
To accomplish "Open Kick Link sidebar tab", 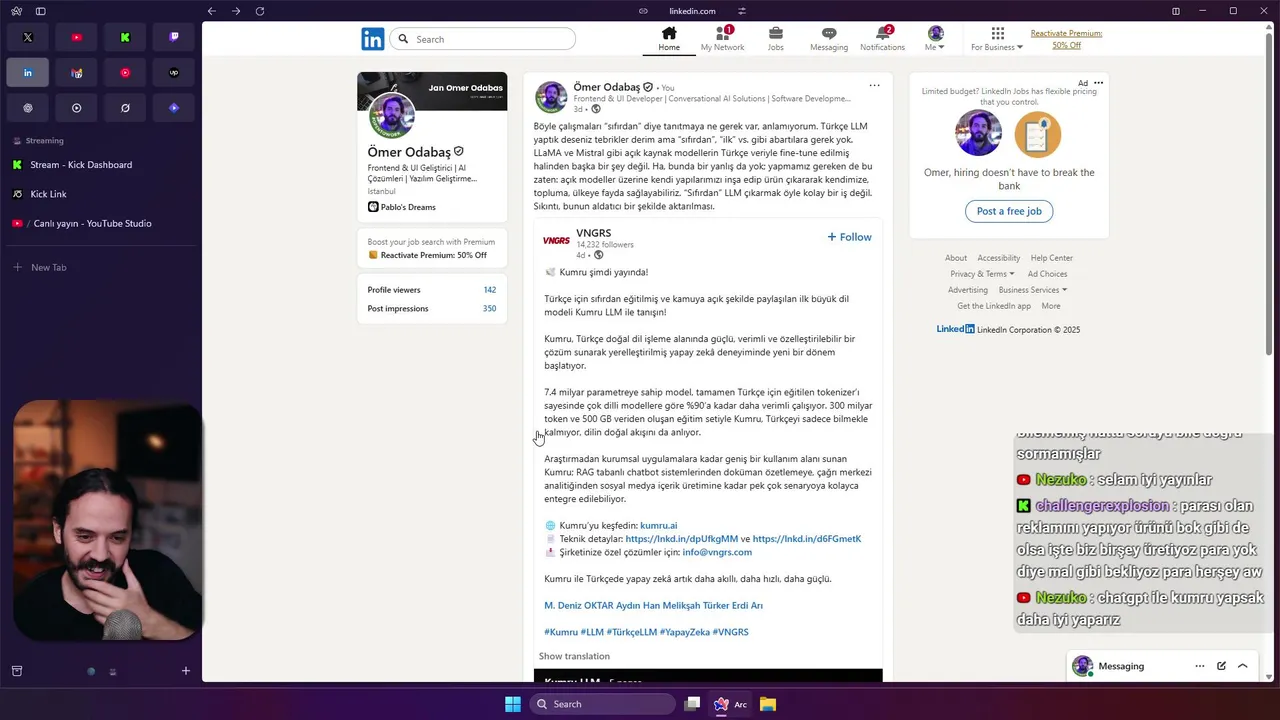I will (x=101, y=194).
